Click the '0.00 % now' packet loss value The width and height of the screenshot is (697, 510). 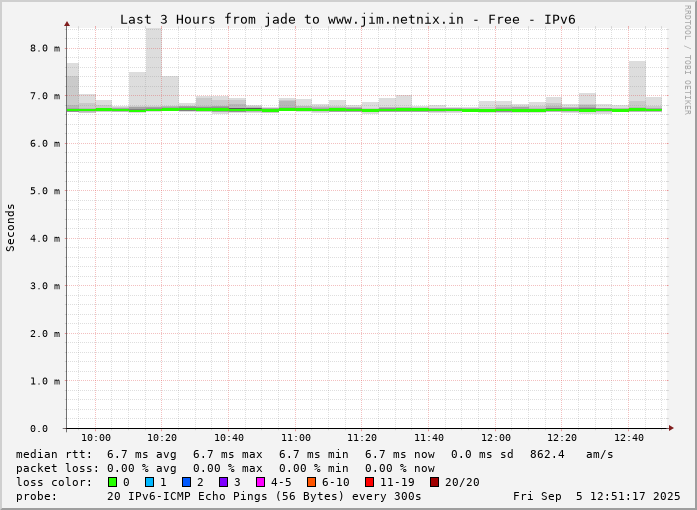pyautogui.click(x=400, y=468)
